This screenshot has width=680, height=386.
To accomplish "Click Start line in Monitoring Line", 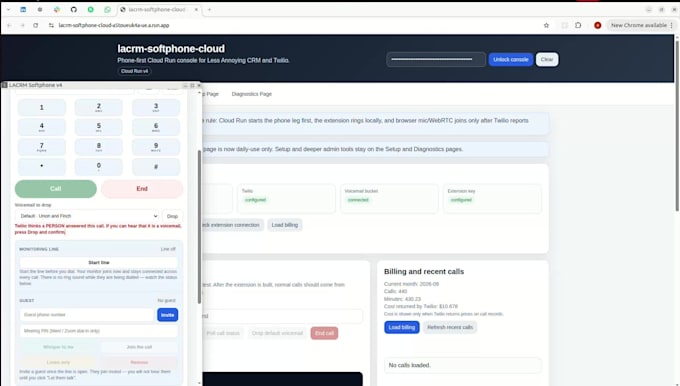I will coord(99,262).
